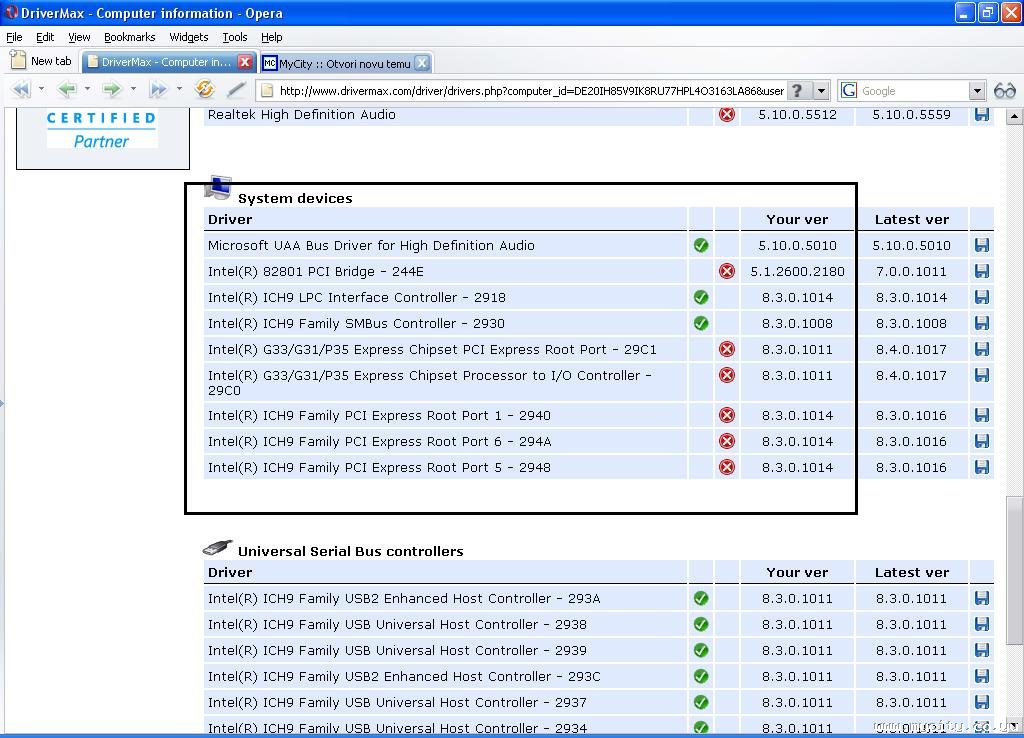Click the wand icon beside the reload button
This screenshot has height=738, width=1024.
(x=236, y=90)
